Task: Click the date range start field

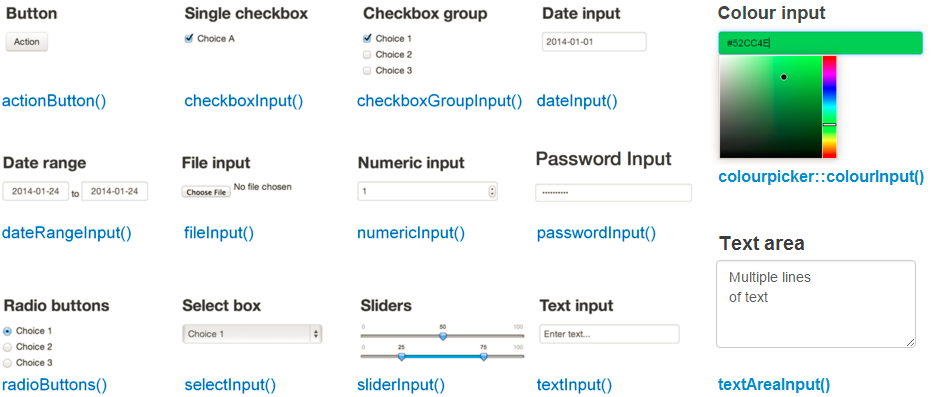Action: 36,192
